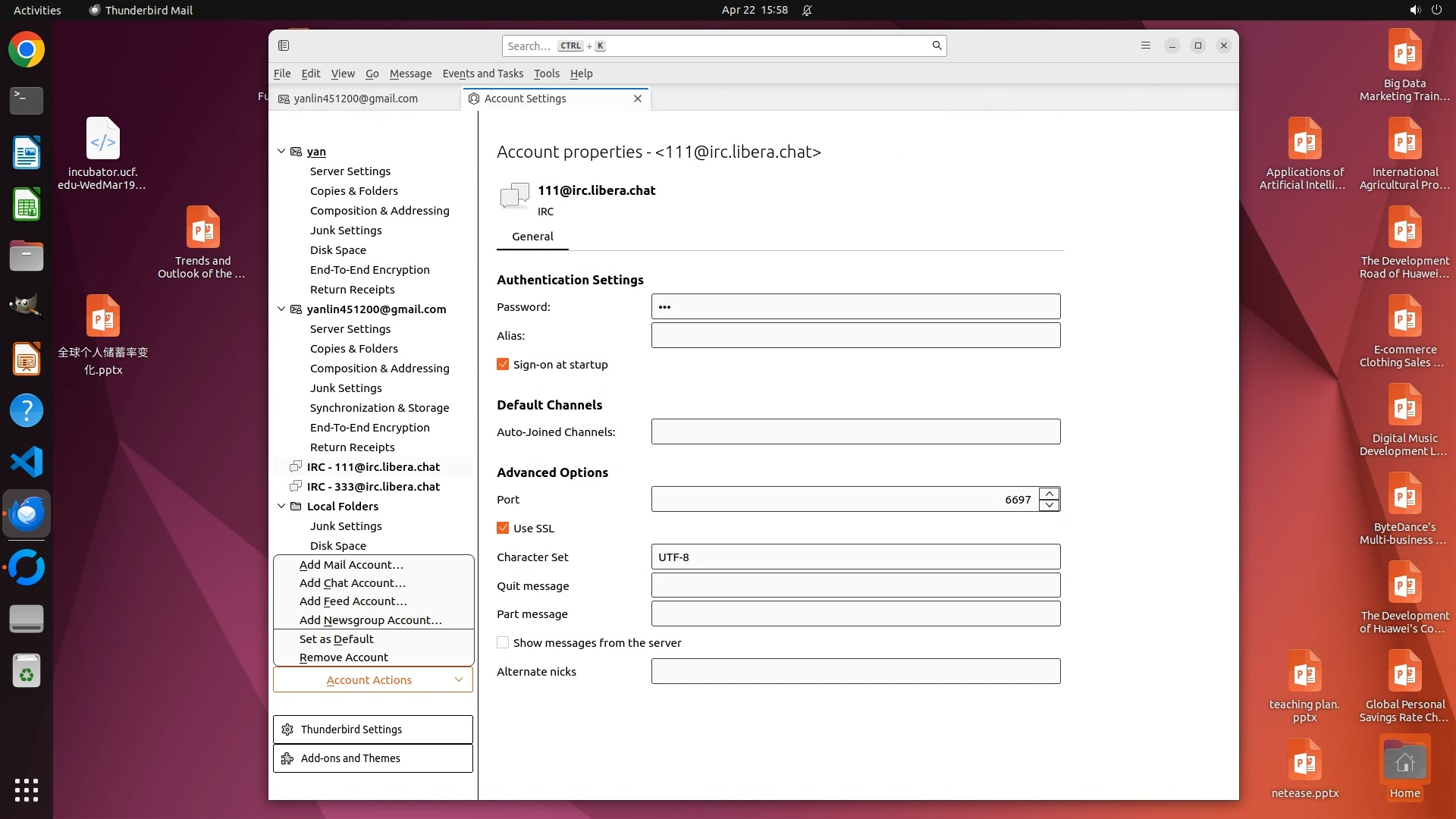Select the IRC 333@irc.libera.chat account
The image size is (1456, 819).
tap(373, 487)
